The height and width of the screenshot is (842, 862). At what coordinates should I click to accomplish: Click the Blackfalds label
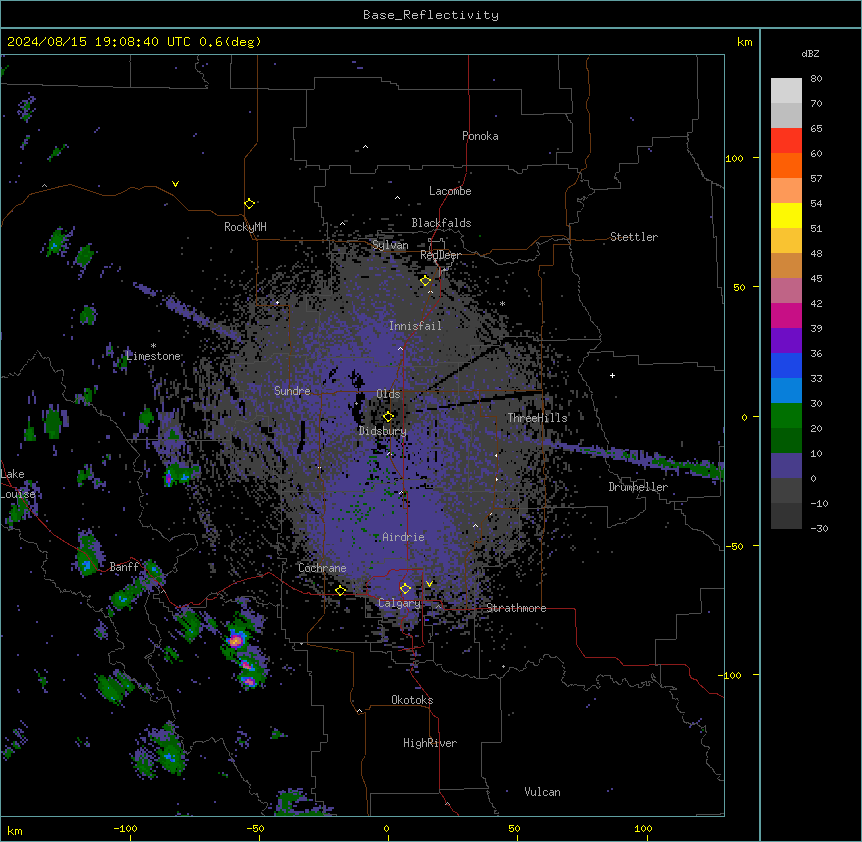point(441,223)
